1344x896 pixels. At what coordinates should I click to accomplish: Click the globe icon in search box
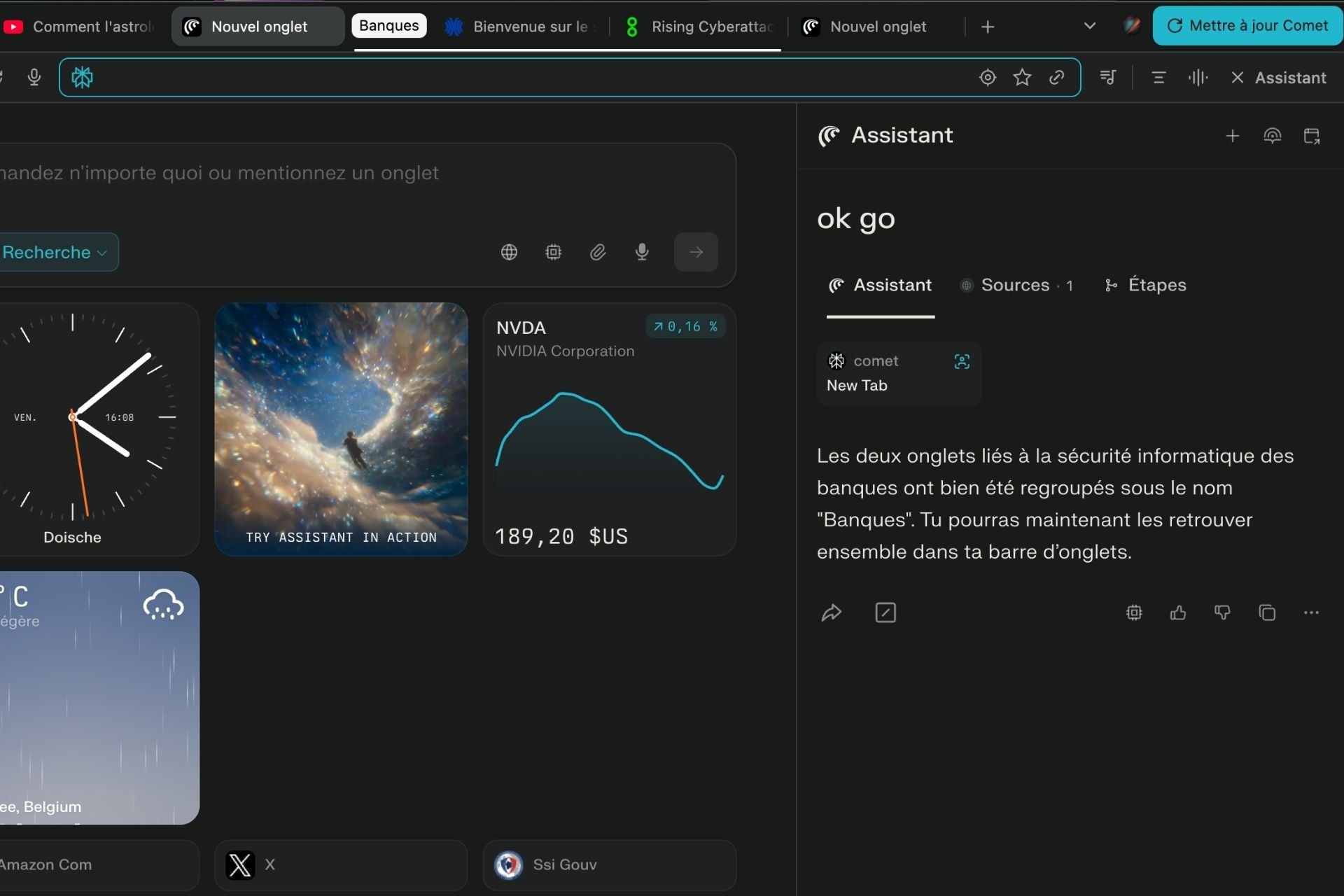509,252
